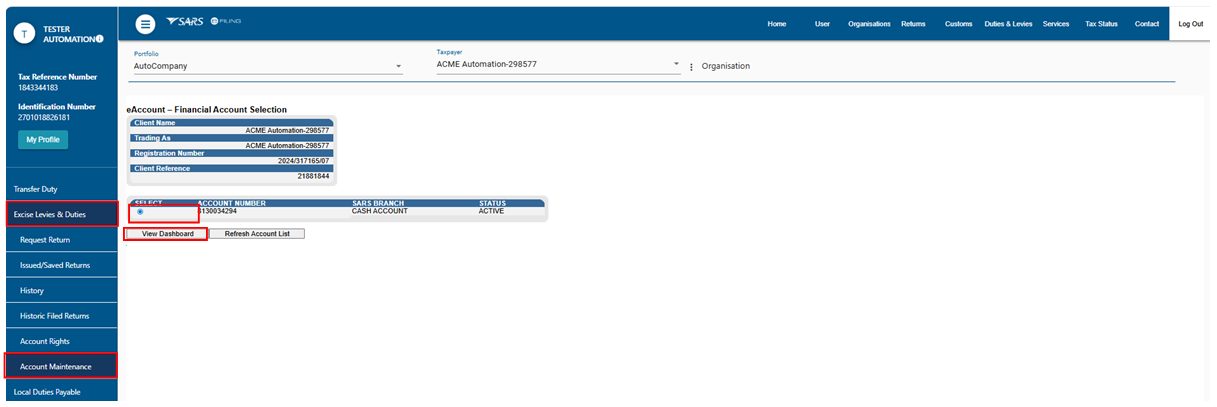This screenshot has width=1217, height=407.
Task: Expand the Portfolio dropdown
Action: coord(398,67)
